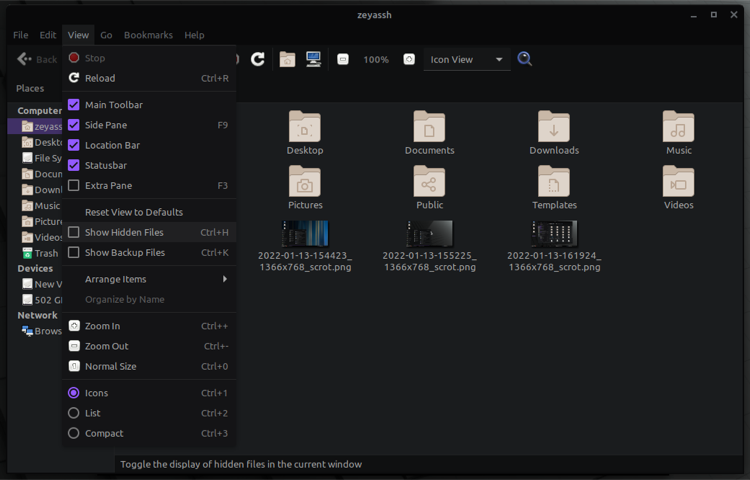The image size is (750, 480).
Task: Open the Music folder icon
Action: [x=678, y=128]
